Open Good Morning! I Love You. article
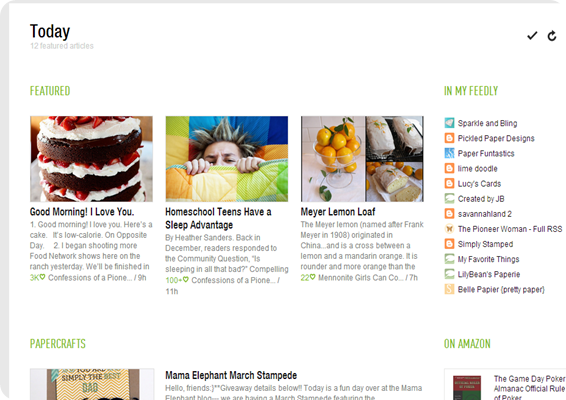Viewport: 566px width, 400px height. coord(82,212)
